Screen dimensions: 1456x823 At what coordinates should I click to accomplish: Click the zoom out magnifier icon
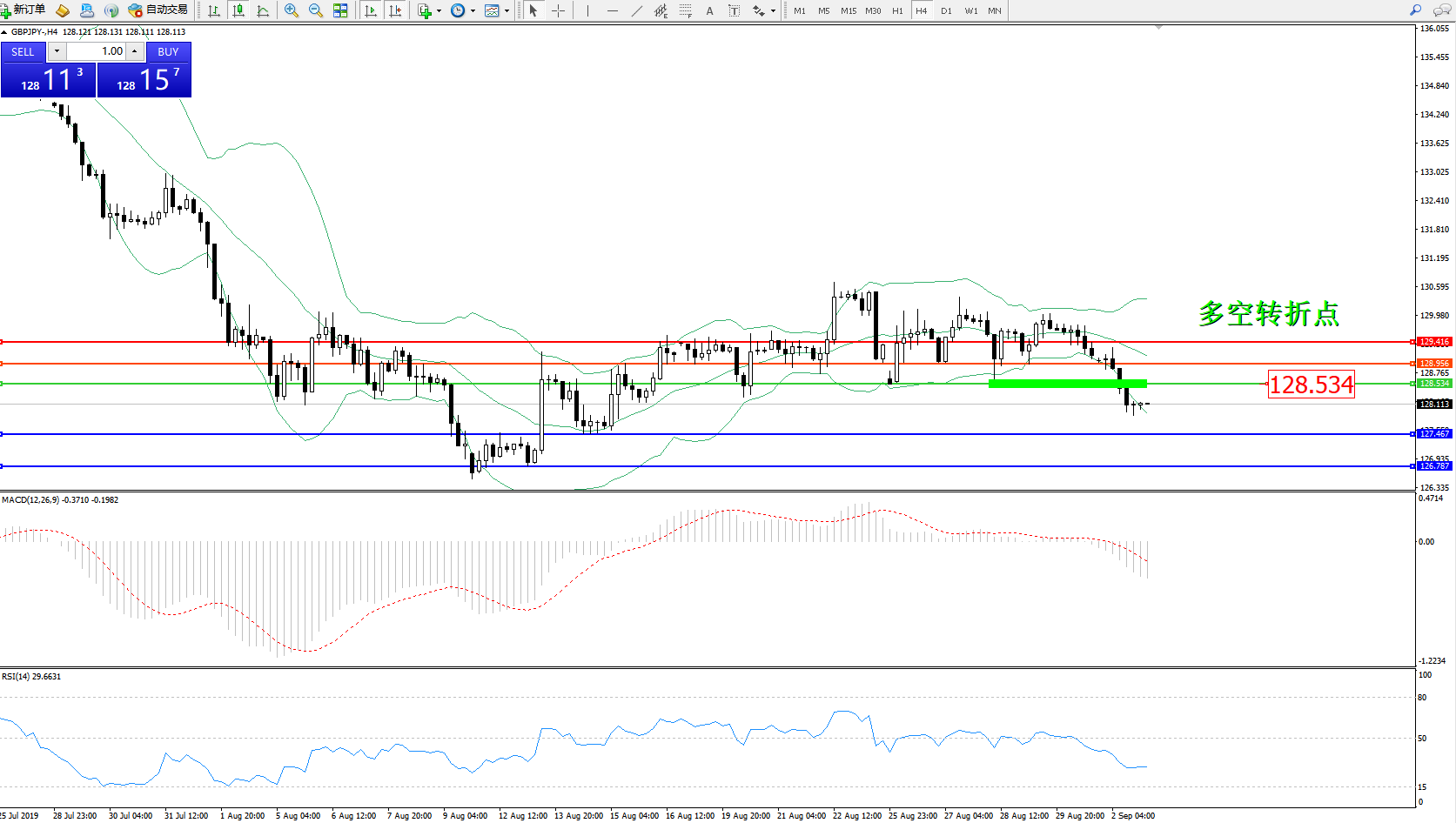pyautogui.click(x=316, y=10)
